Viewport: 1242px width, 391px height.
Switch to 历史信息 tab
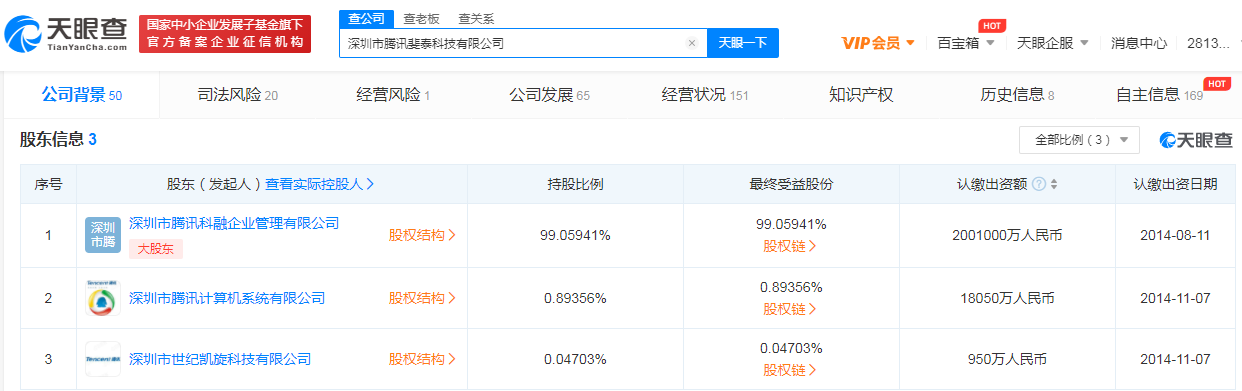[1017, 95]
